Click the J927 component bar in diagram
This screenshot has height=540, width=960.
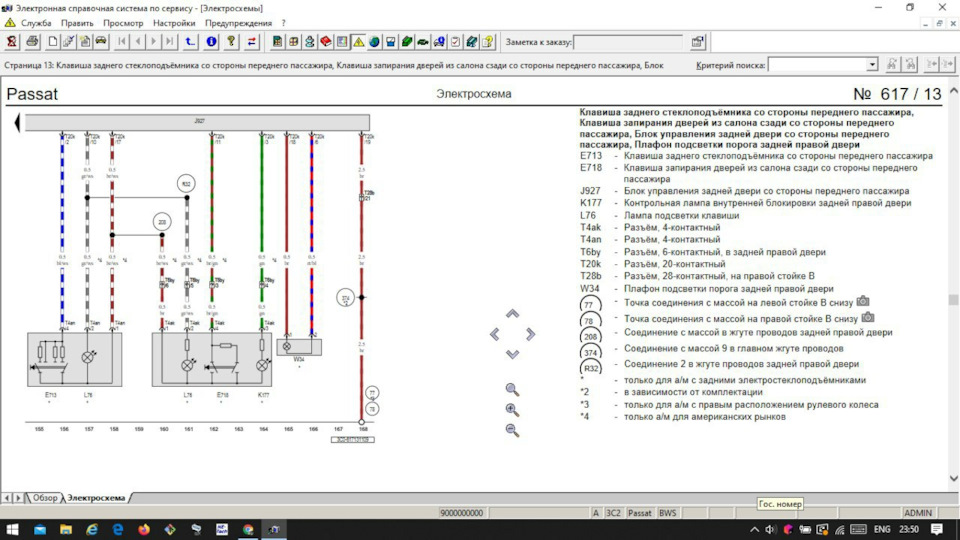click(x=197, y=122)
